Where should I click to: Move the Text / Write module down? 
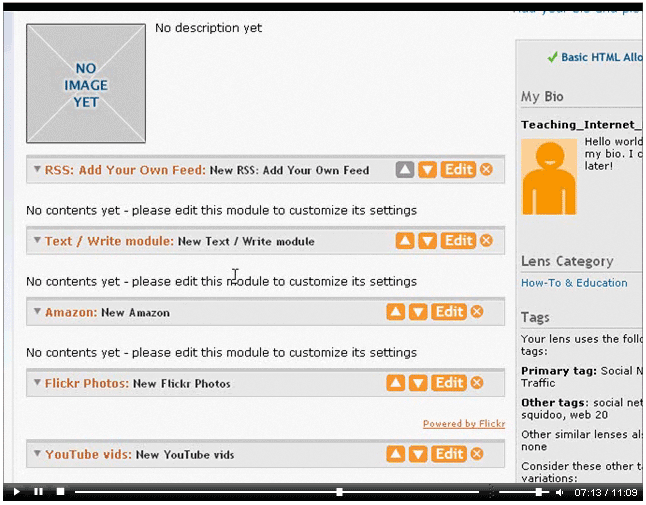(x=427, y=241)
